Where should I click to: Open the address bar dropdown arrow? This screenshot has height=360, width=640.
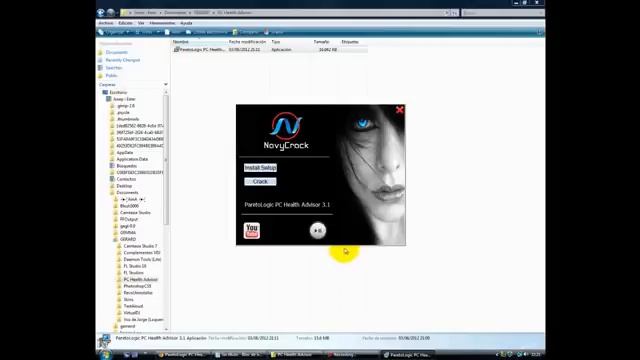point(447,13)
